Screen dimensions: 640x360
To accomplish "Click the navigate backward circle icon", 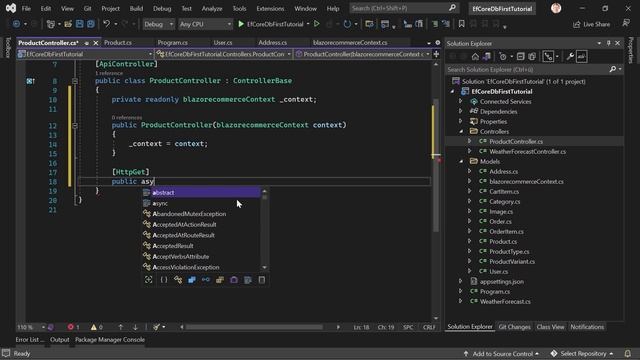I will (16, 24).
